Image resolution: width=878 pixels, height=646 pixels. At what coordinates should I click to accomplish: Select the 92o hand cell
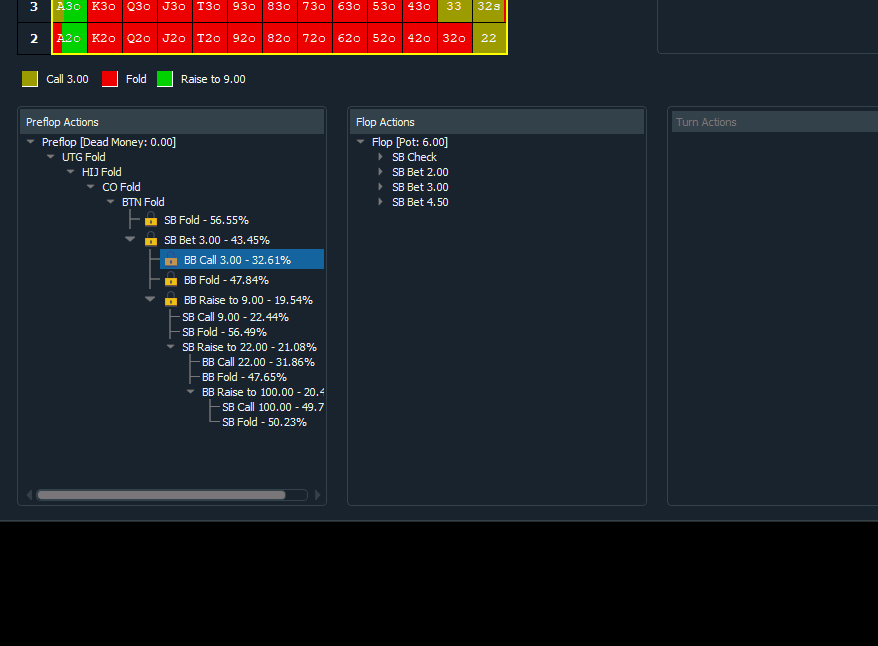point(244,39)
